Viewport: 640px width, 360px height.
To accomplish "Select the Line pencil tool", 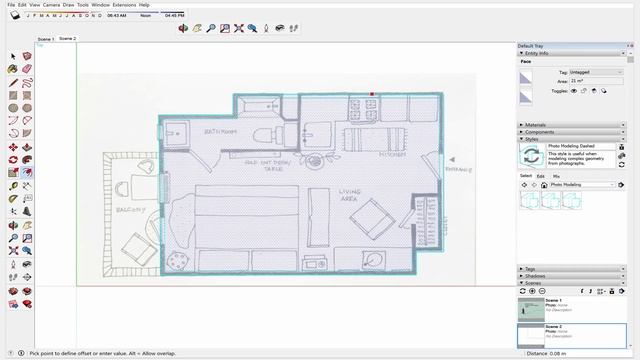I will coord(13,83).
